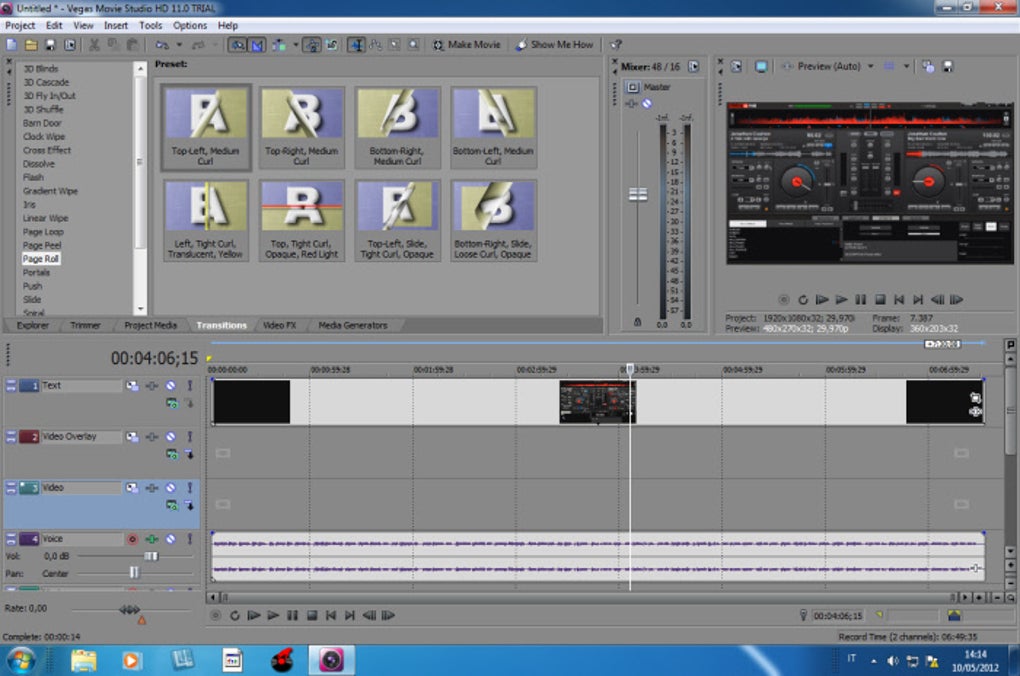Expand the overlays dropdown in preview toolbar

[x=907, y=66]
